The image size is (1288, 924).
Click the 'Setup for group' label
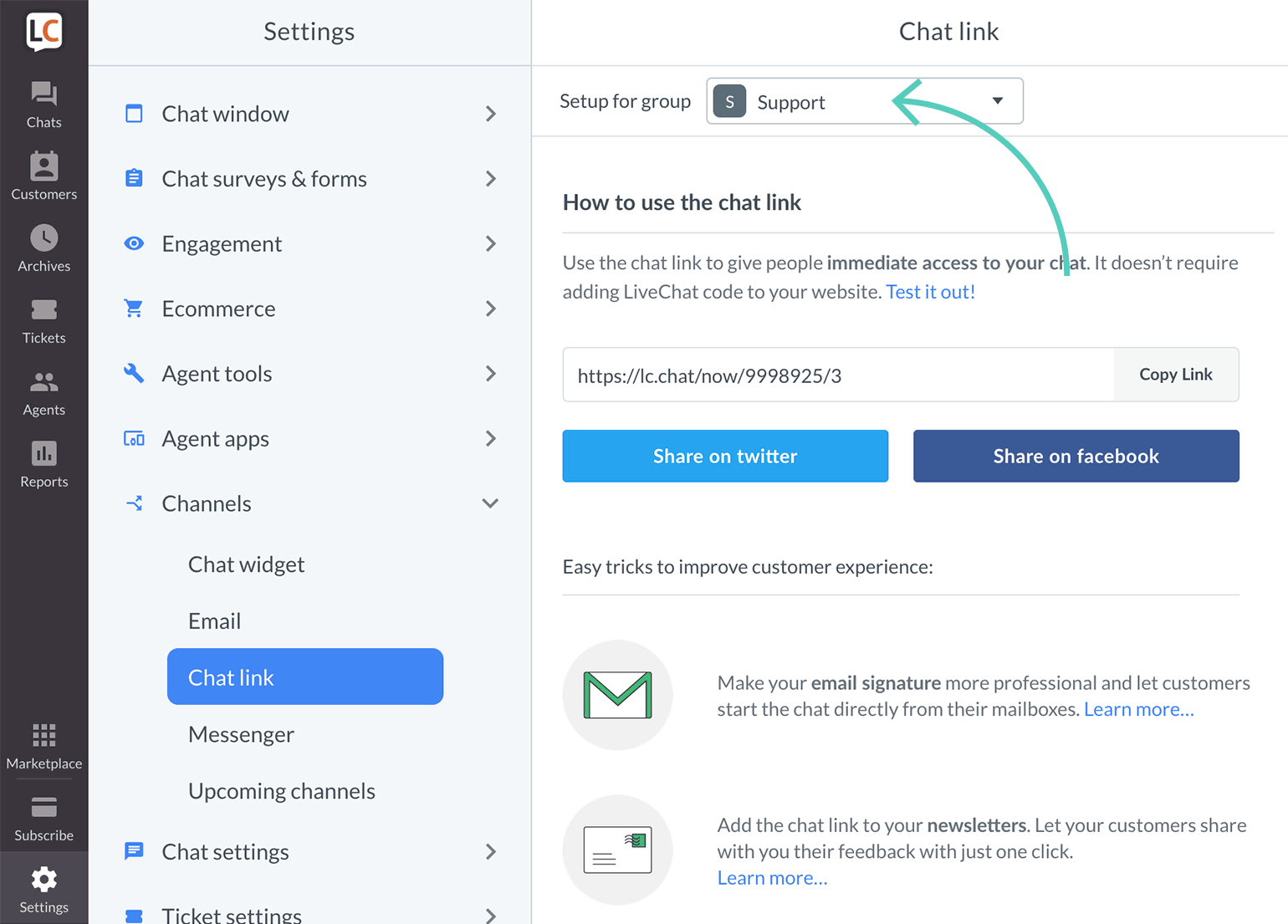pyautogui.click(x=625, y=101)
